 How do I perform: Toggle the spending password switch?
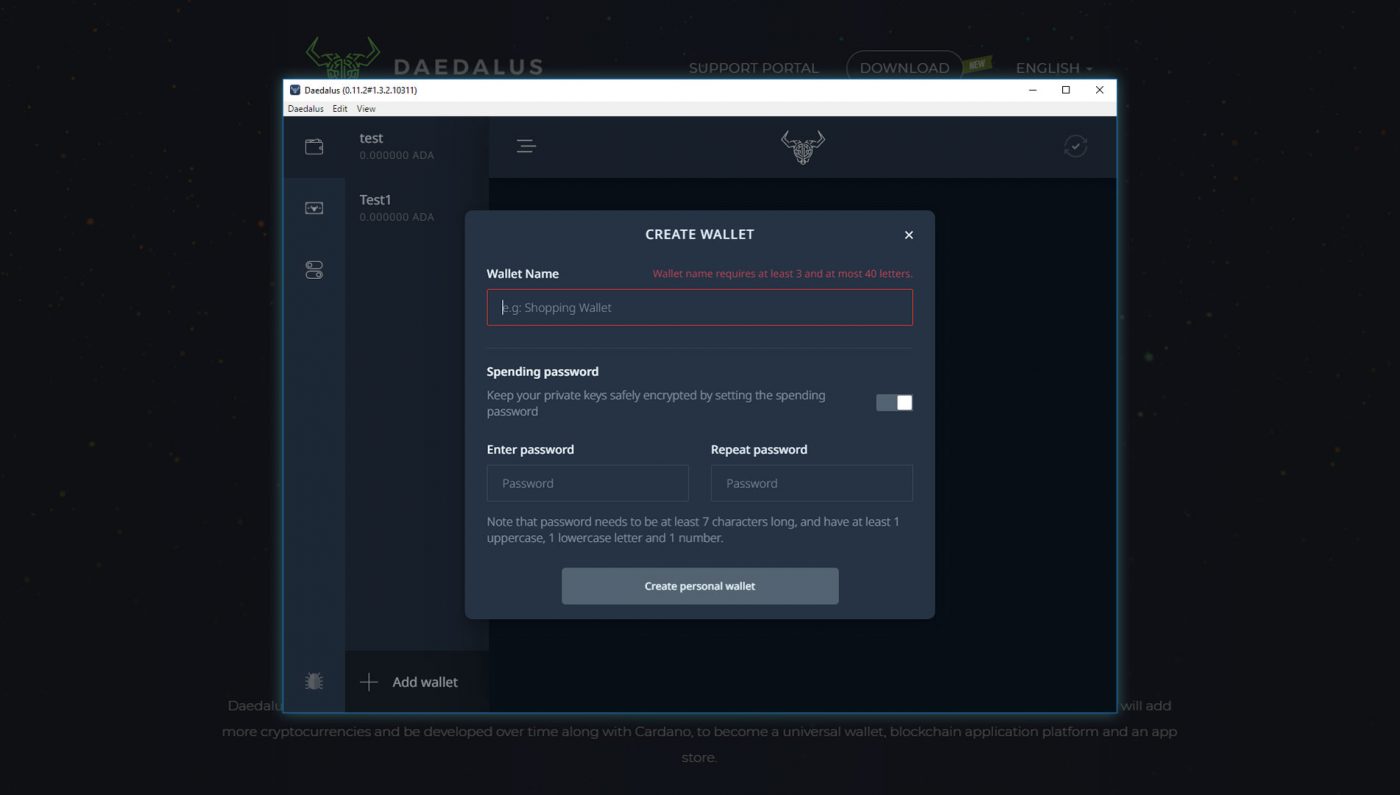click(x=894, y=402)
